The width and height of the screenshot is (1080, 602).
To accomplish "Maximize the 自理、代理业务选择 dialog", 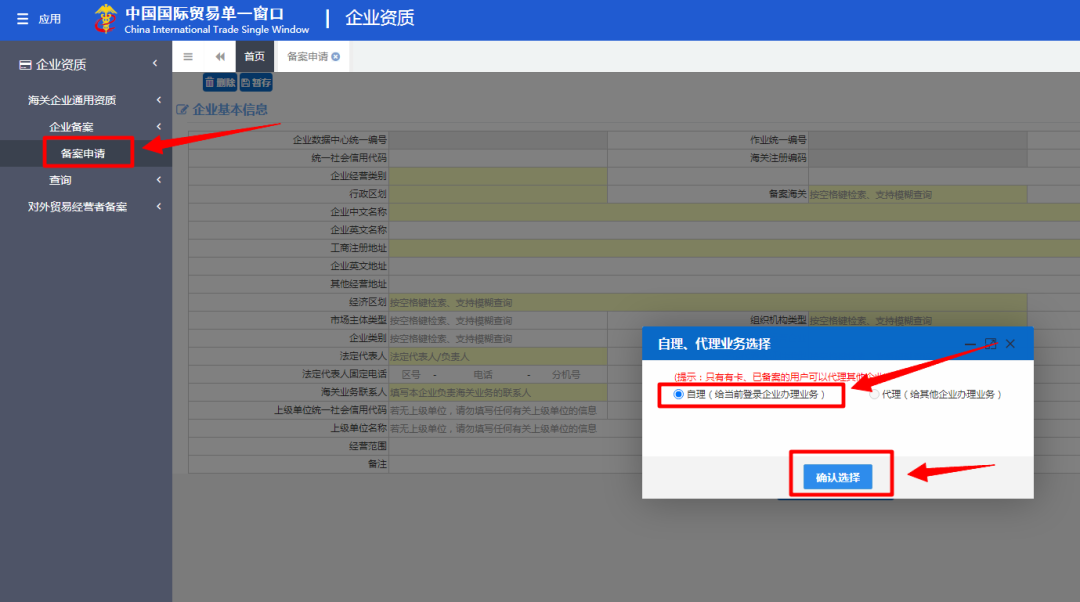I will click(x=990, y=343).
